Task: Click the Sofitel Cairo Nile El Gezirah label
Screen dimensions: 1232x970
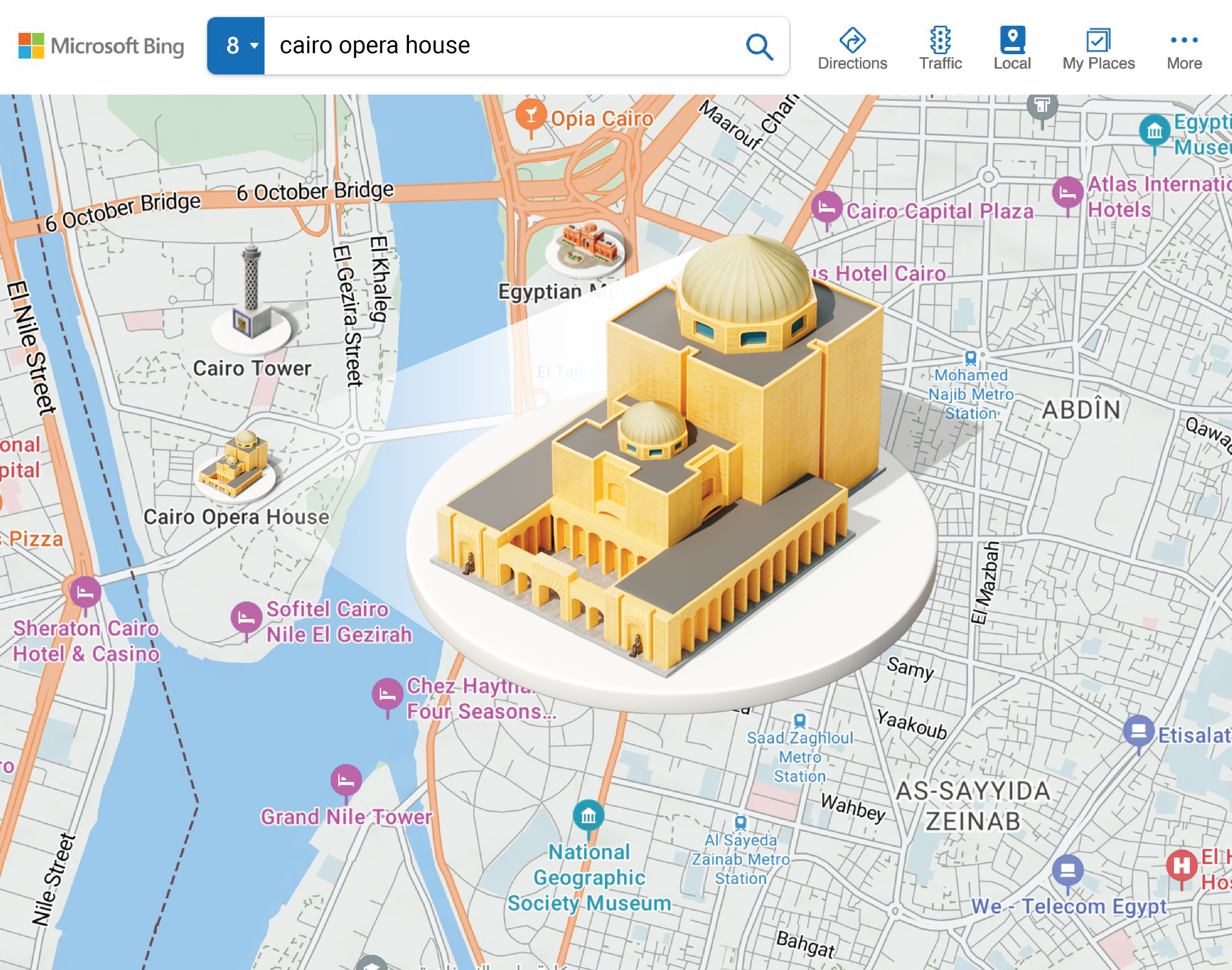Action: pyautogui.click(x=339, y=622)
